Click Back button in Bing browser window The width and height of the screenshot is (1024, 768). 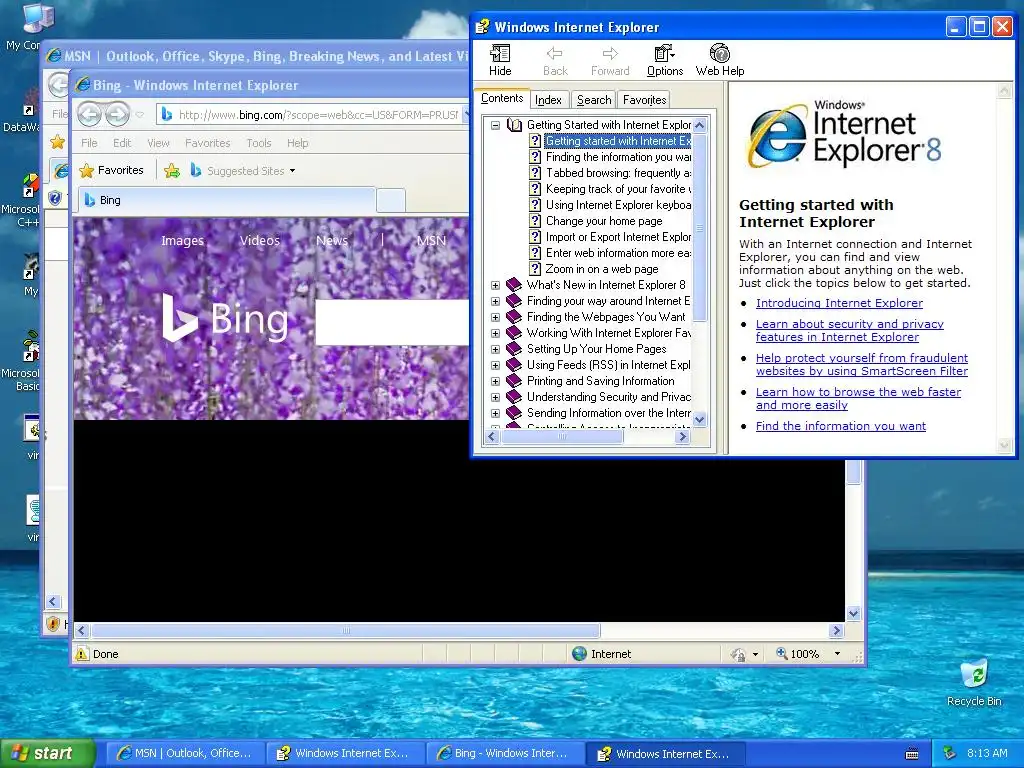click(x=89, y=114)
